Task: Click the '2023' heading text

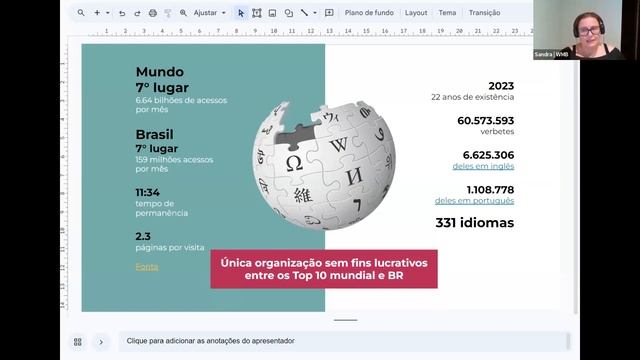Action: (501, 86)
